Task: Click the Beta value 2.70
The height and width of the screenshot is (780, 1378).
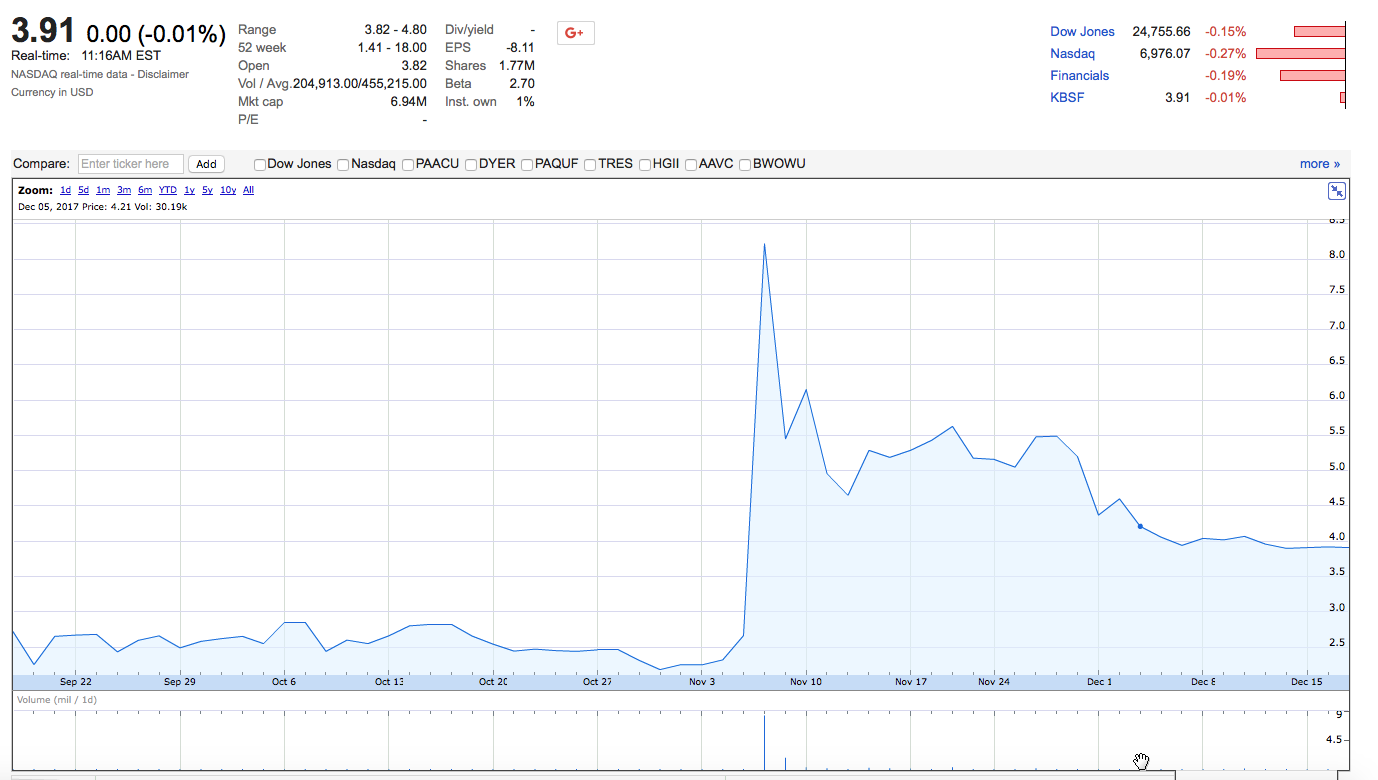Action: (522, 84)
